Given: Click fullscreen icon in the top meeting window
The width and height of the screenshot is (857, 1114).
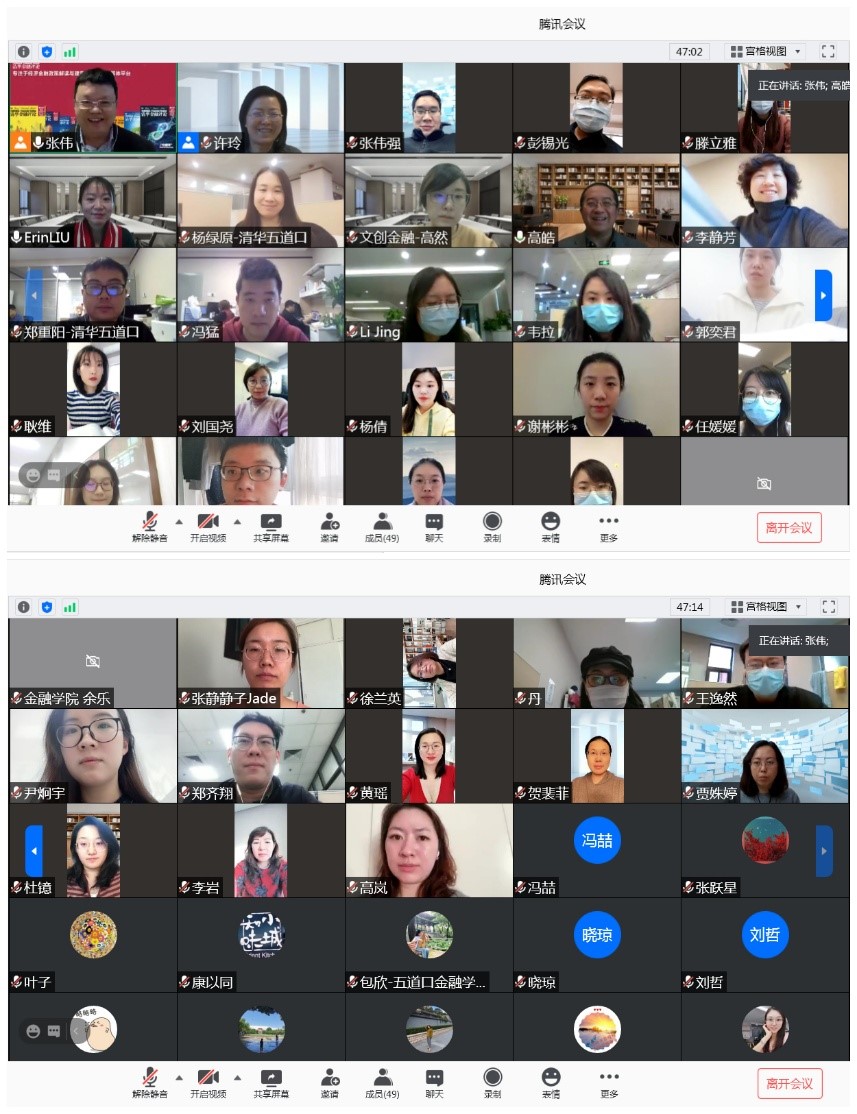Looking at the screenshot, I should click(828, 51).
